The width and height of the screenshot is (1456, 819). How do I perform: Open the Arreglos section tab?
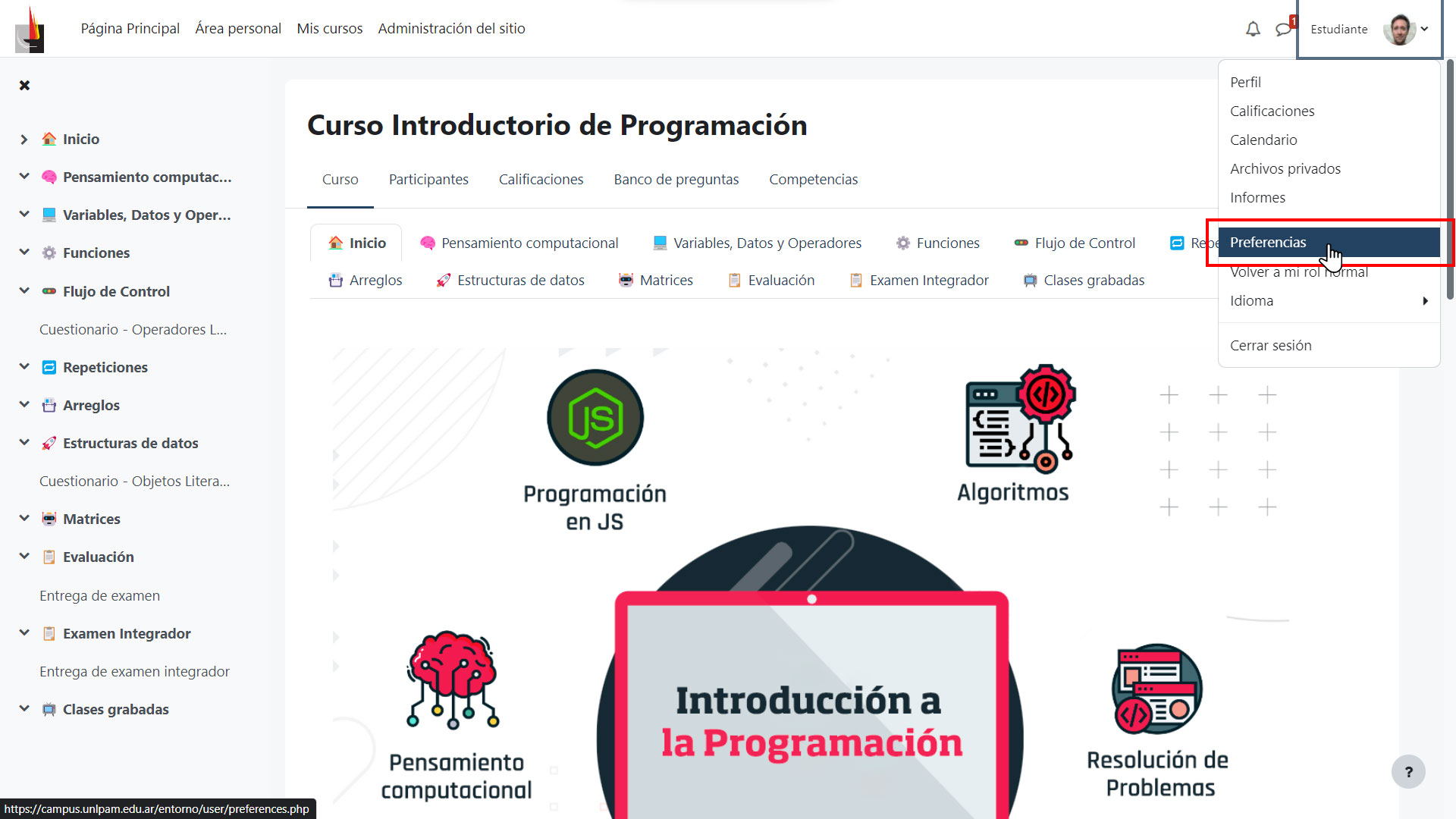pos(366,280)
